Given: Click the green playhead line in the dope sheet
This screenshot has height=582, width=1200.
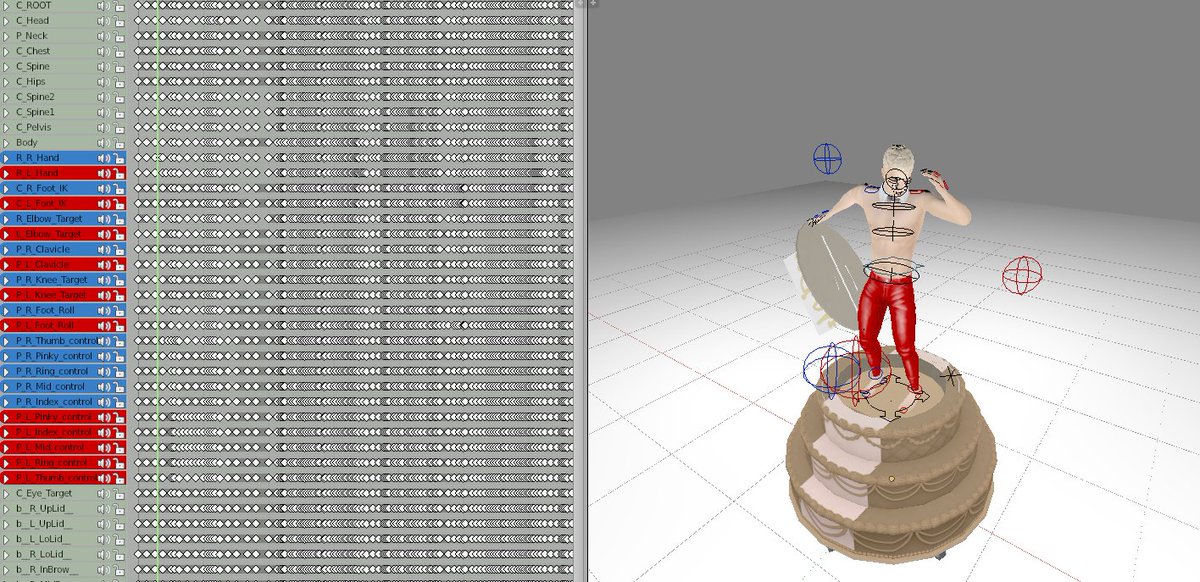Looking at the screenshot, I should [158, 290].
